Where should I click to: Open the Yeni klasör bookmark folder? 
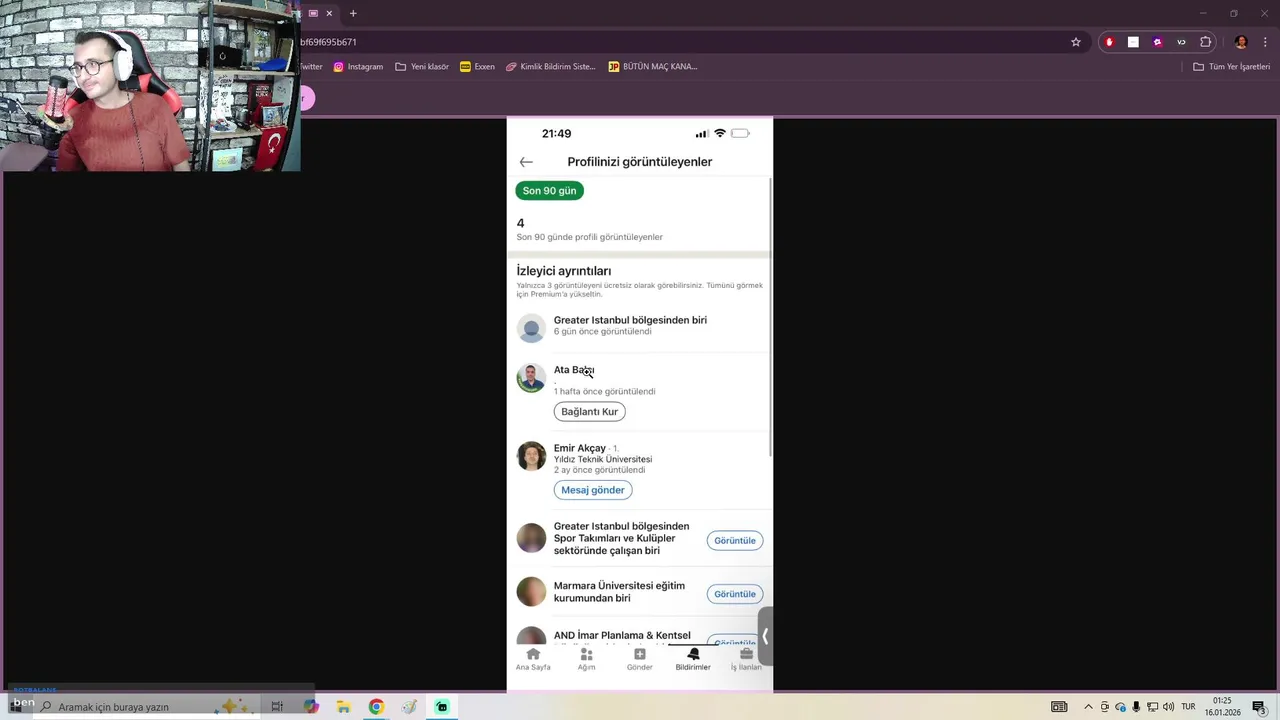tap(422, 67)
